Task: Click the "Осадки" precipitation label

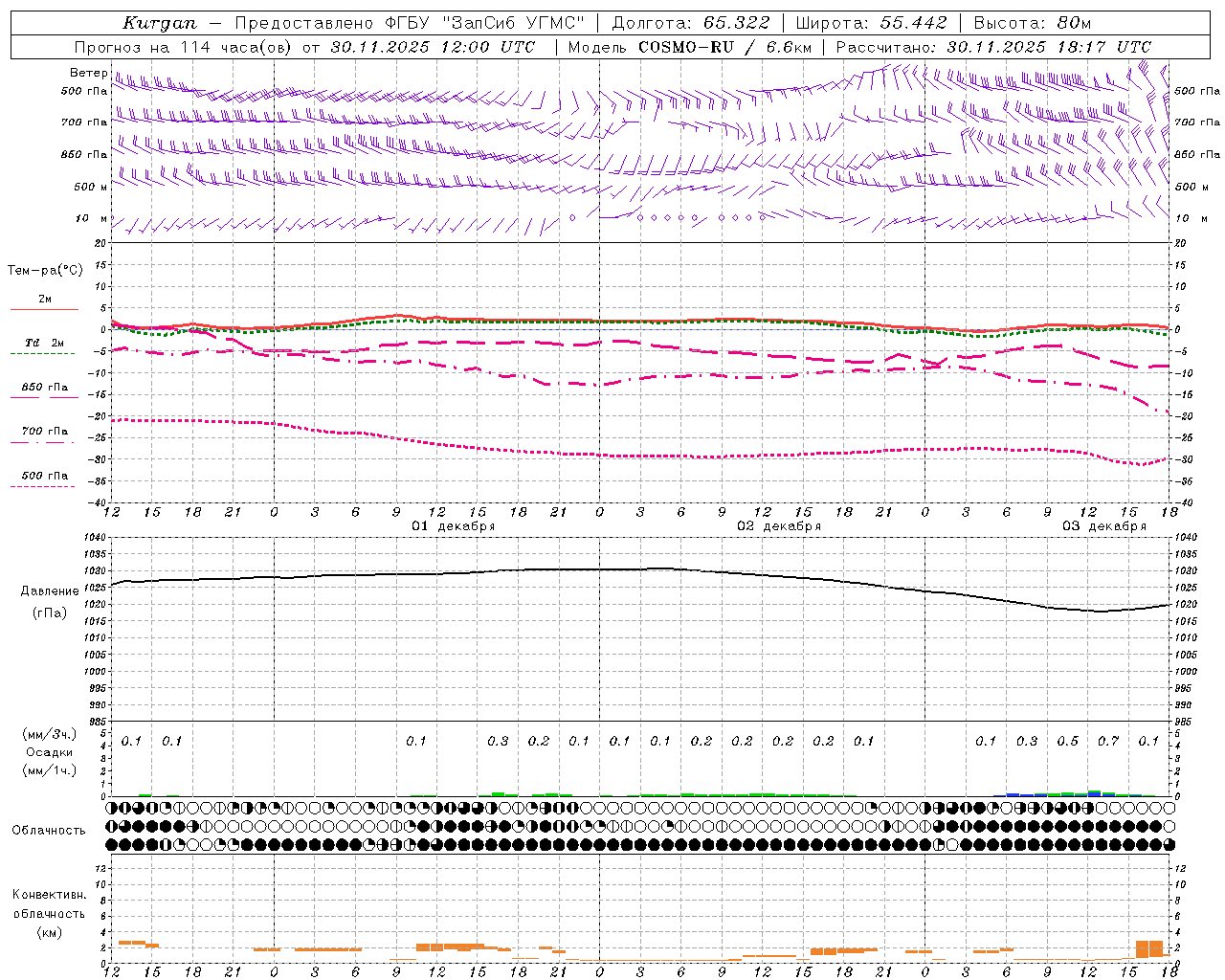Action: (x=50, y=752)
